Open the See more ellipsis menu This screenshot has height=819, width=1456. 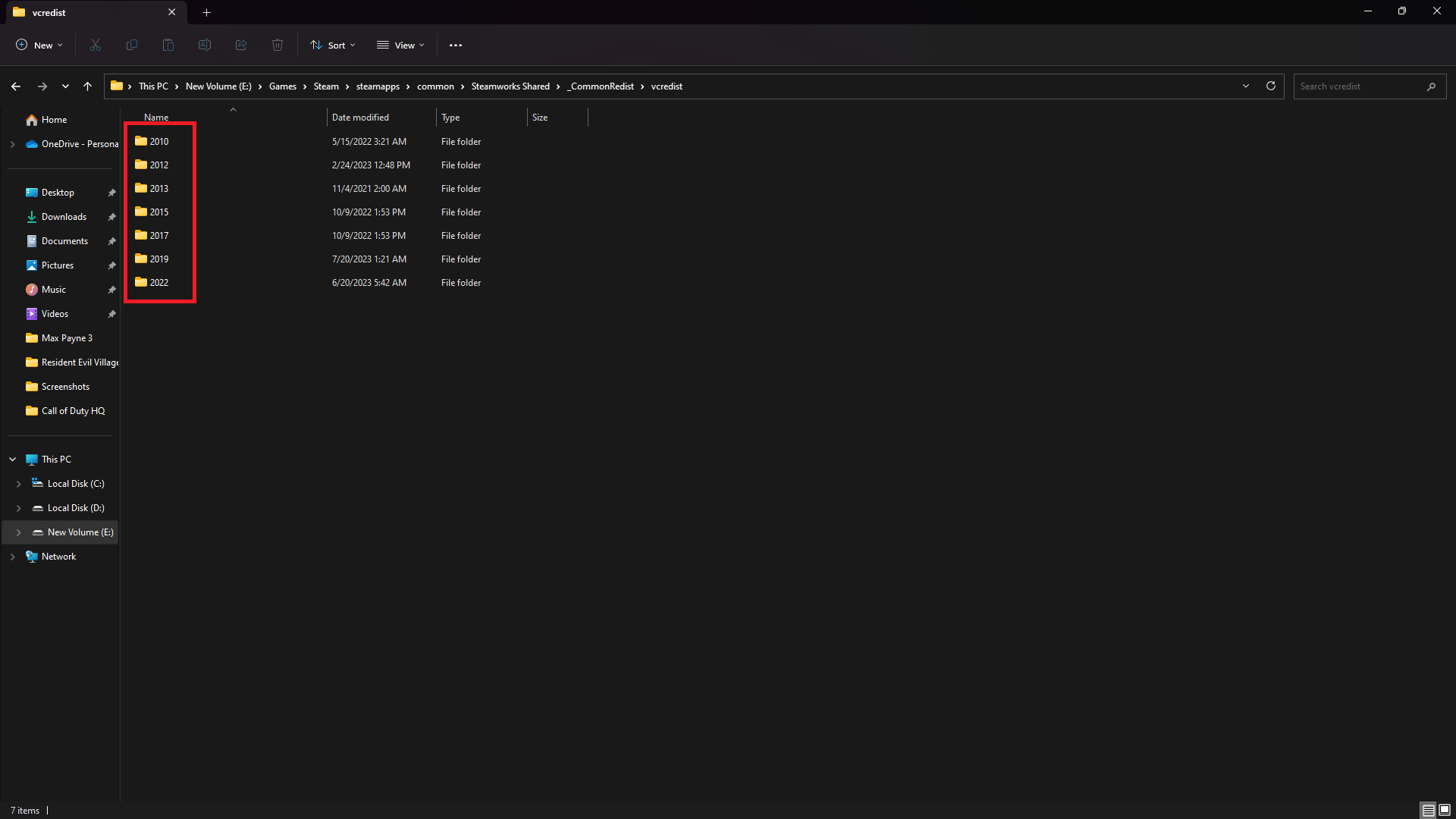[x=456, y=45]
